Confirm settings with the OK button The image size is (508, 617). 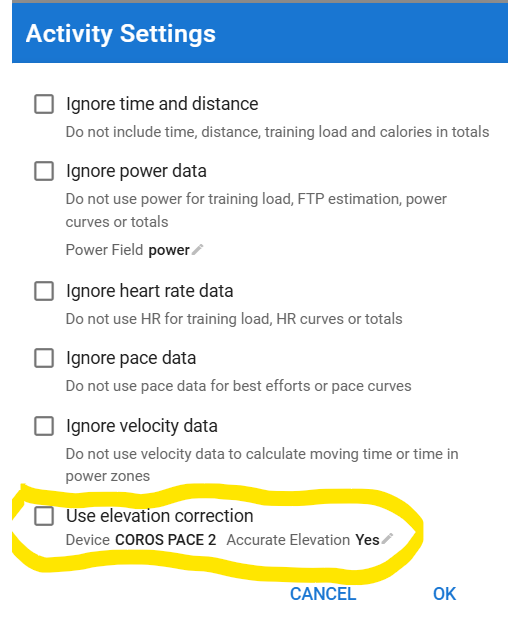click(444, 594)
